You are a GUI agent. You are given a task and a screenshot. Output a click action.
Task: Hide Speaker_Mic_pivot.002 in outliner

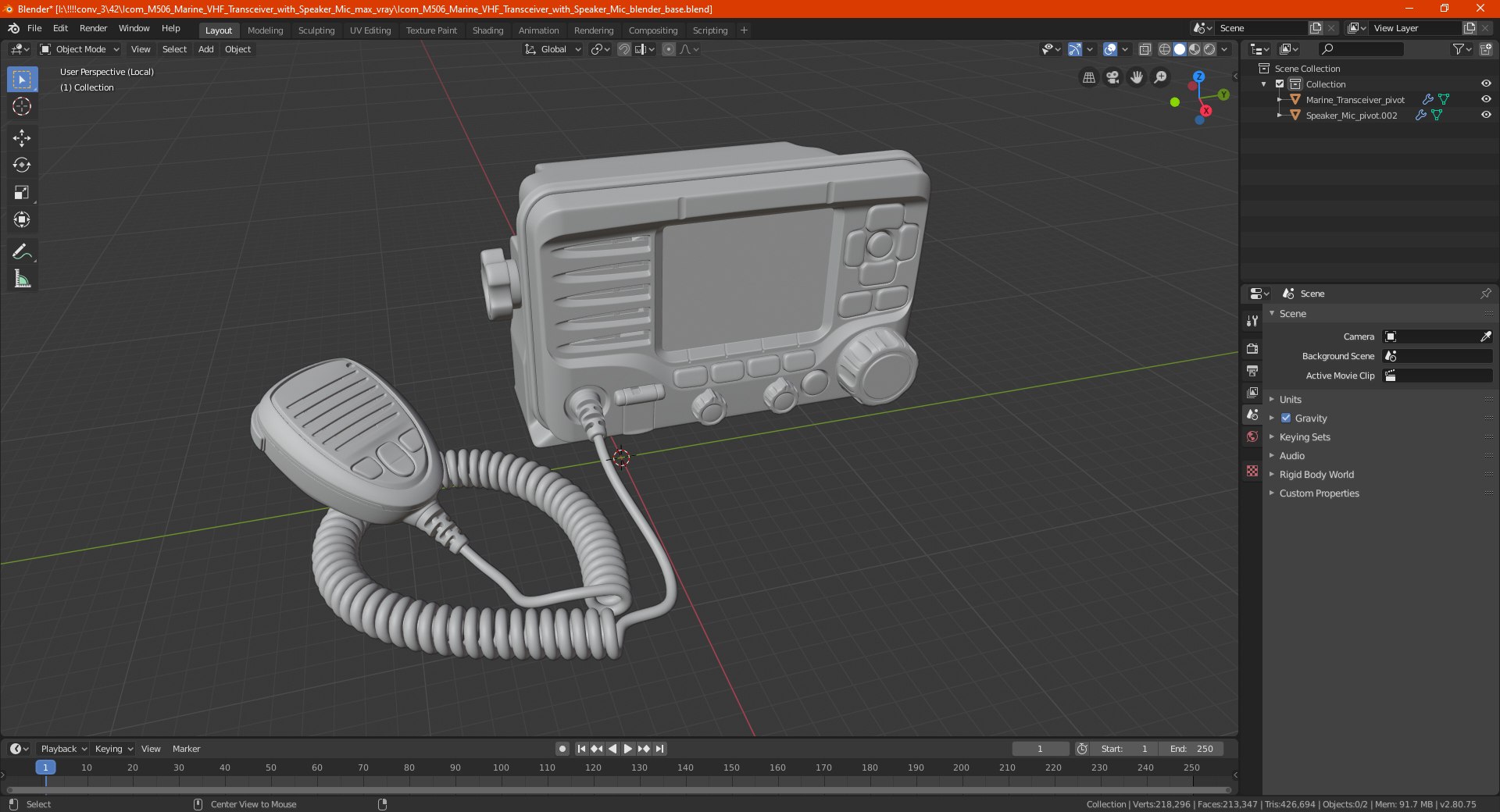1486,115
